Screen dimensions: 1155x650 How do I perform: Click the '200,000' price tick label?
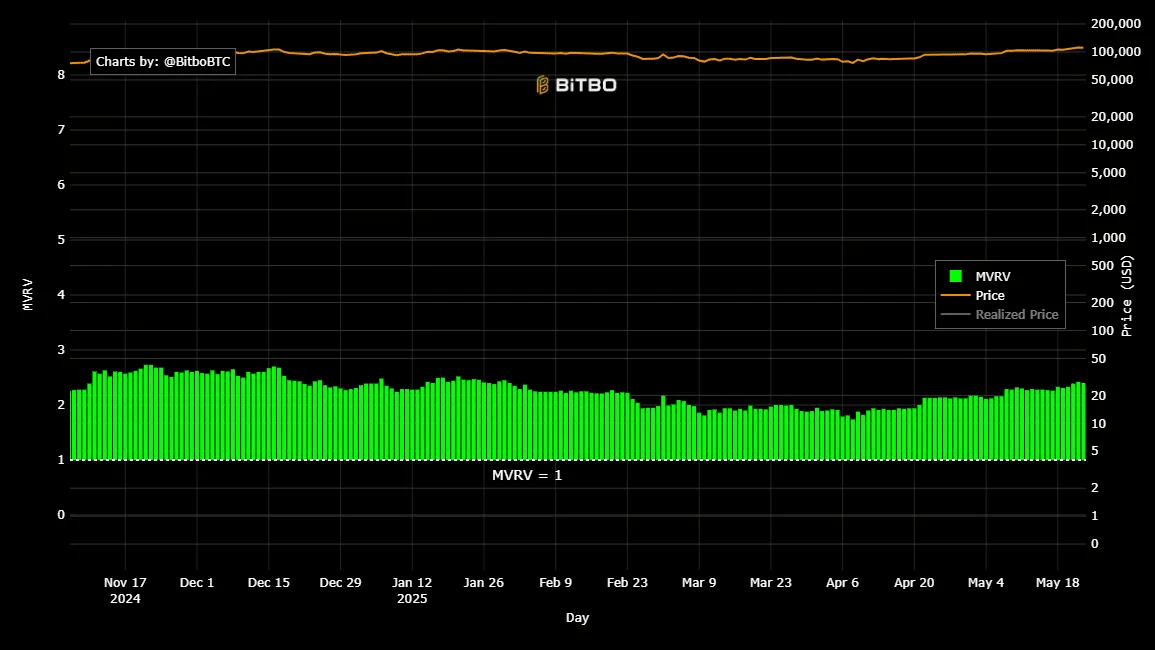pyautogui.click(x=1116, y=24)
